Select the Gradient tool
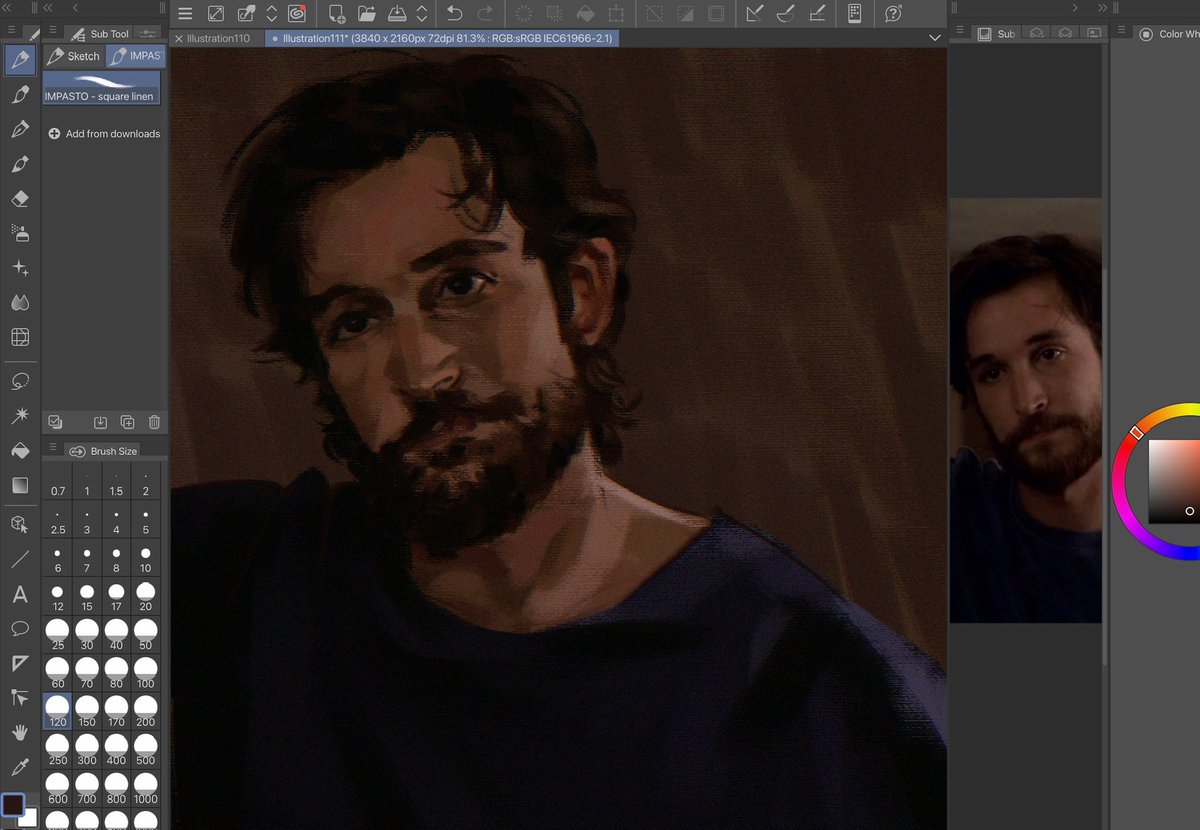This screenshot has height=830, width=1200. (x=20, y=485)
